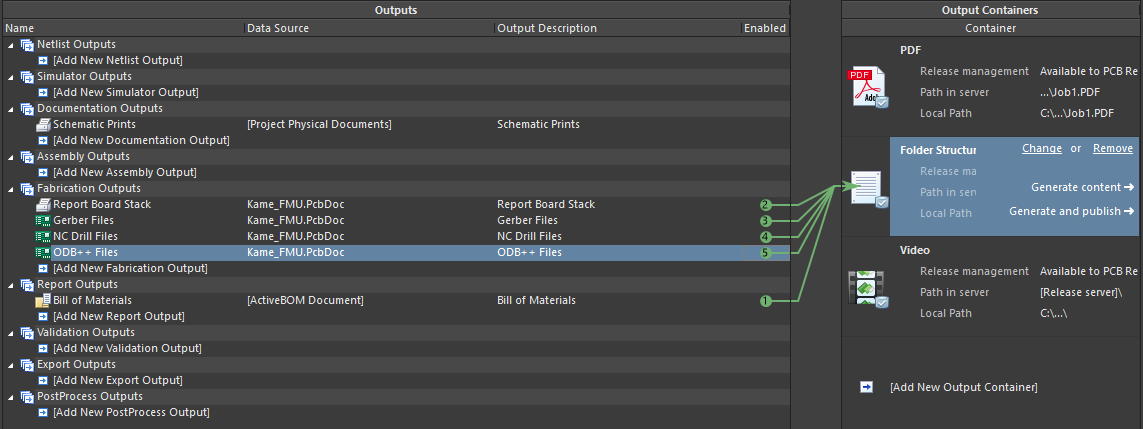
Task: Click the Report Board Stack printer icon
Action: (43, 205)
